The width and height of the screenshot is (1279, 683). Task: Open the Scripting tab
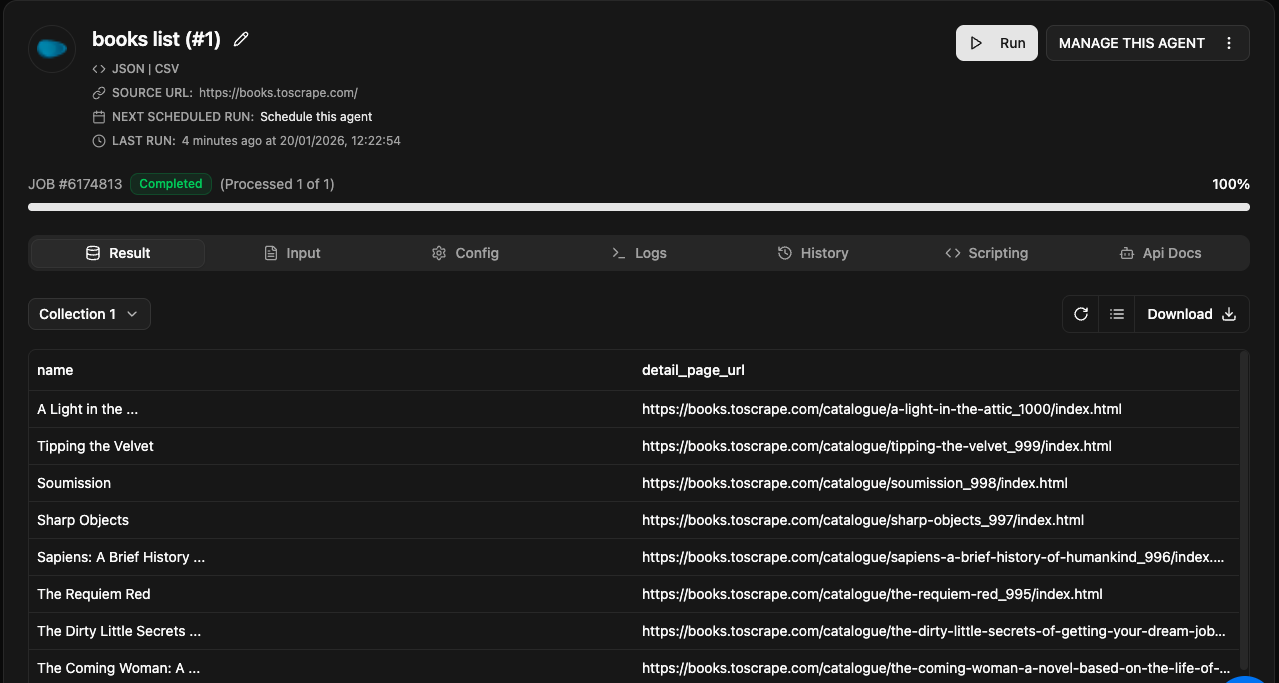986,253
